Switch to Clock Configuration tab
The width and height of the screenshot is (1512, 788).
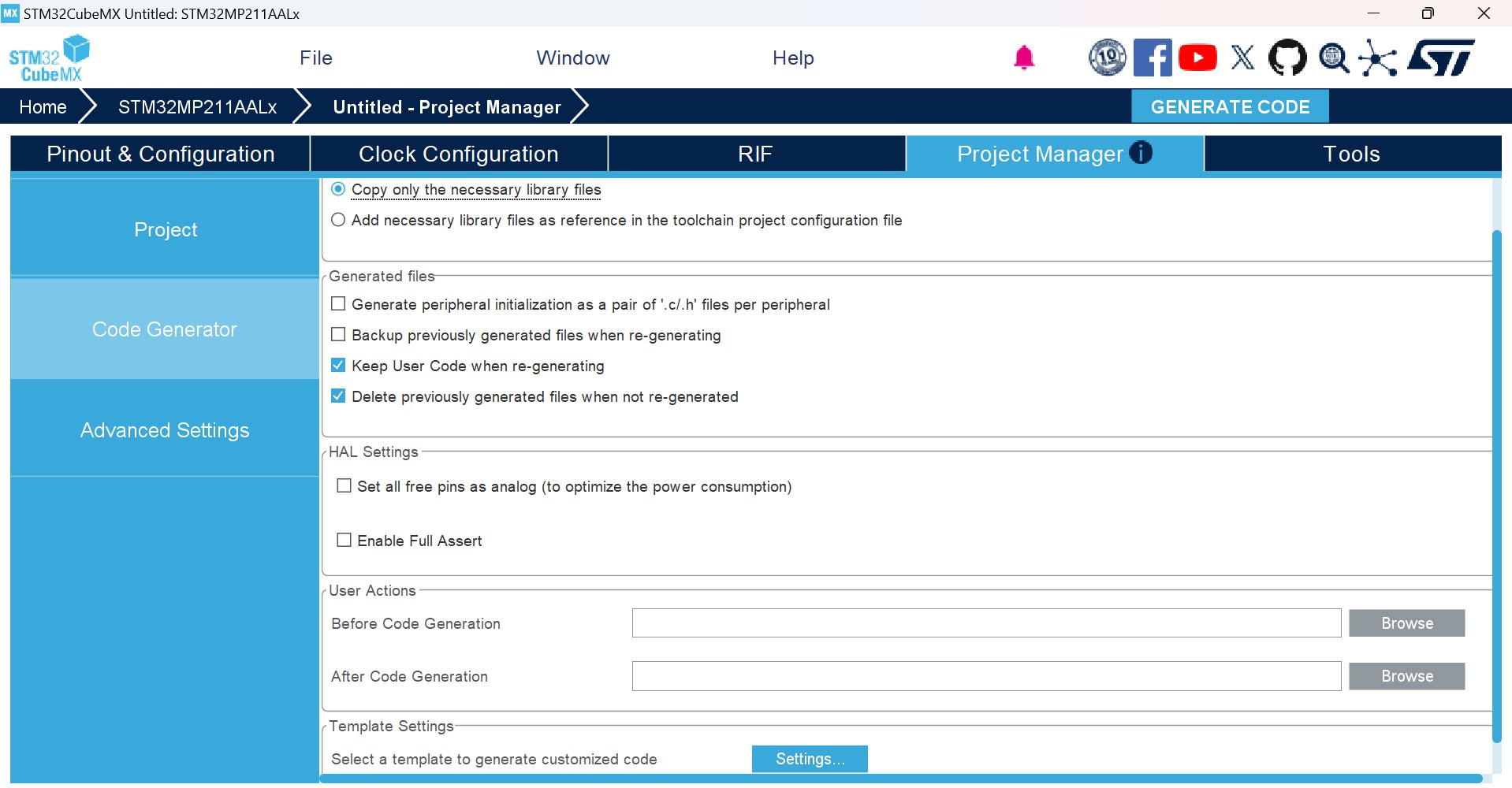[x=459, y=154]
